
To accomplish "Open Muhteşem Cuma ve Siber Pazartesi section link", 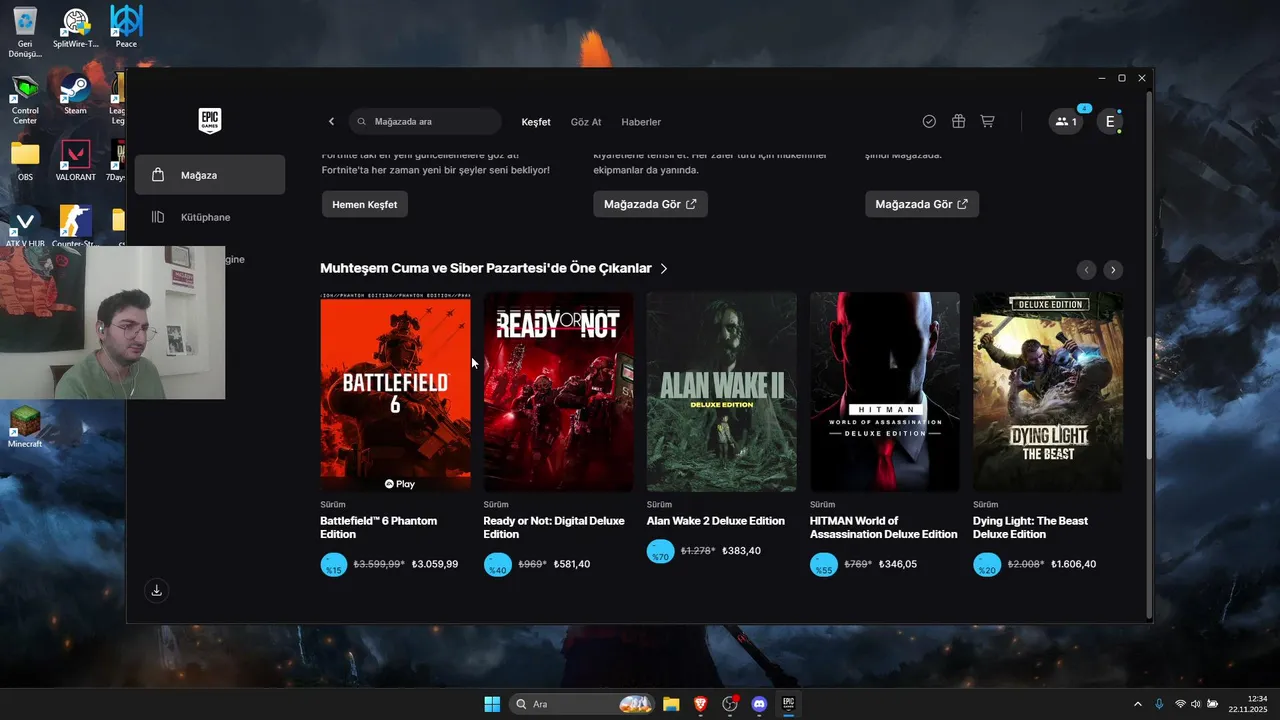I will coord(494,268).
